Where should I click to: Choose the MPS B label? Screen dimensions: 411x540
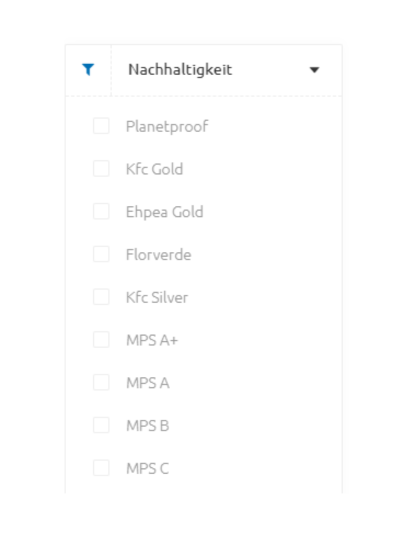148,426
